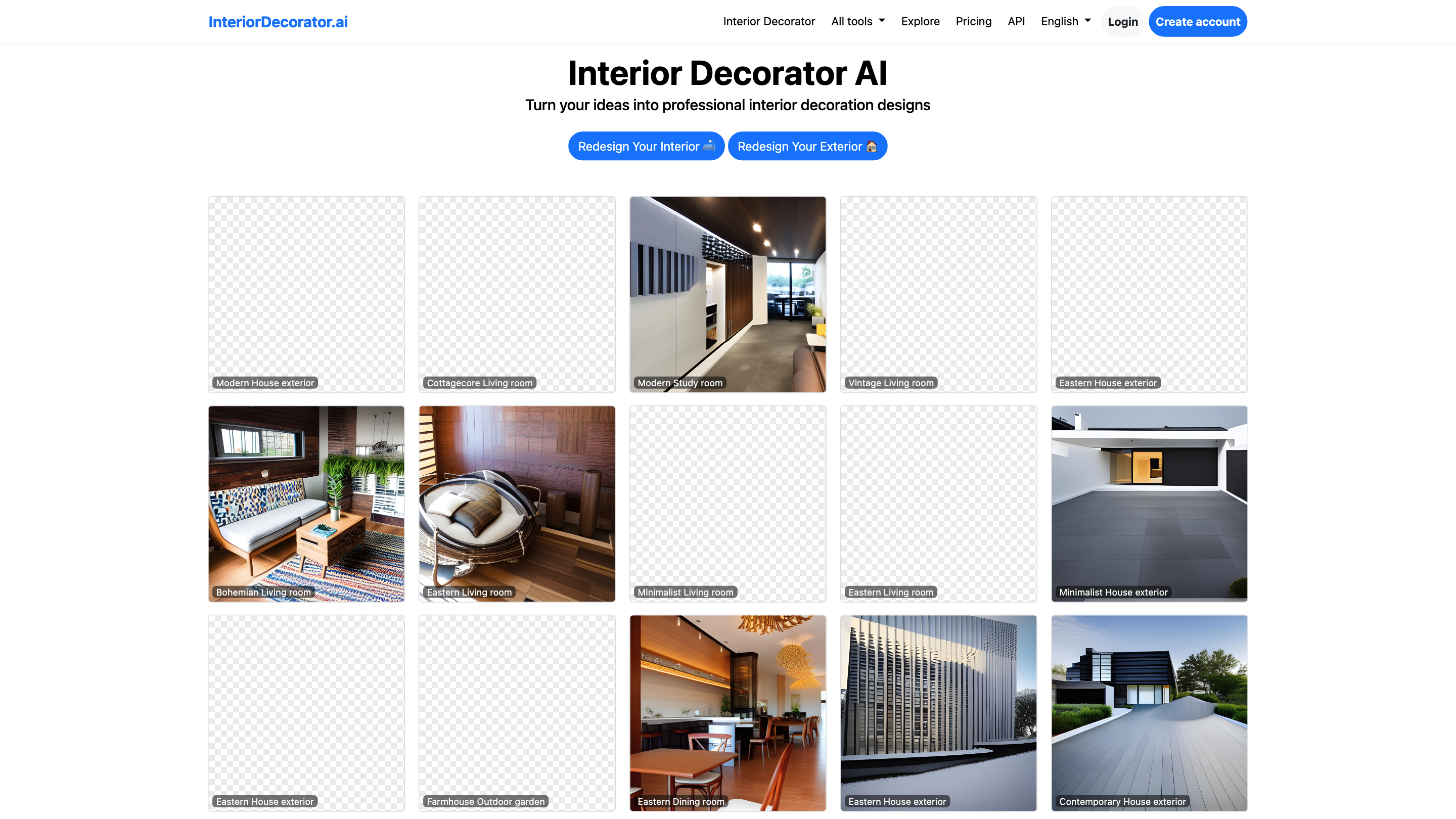Open the Pricing page

coord(973,21)
